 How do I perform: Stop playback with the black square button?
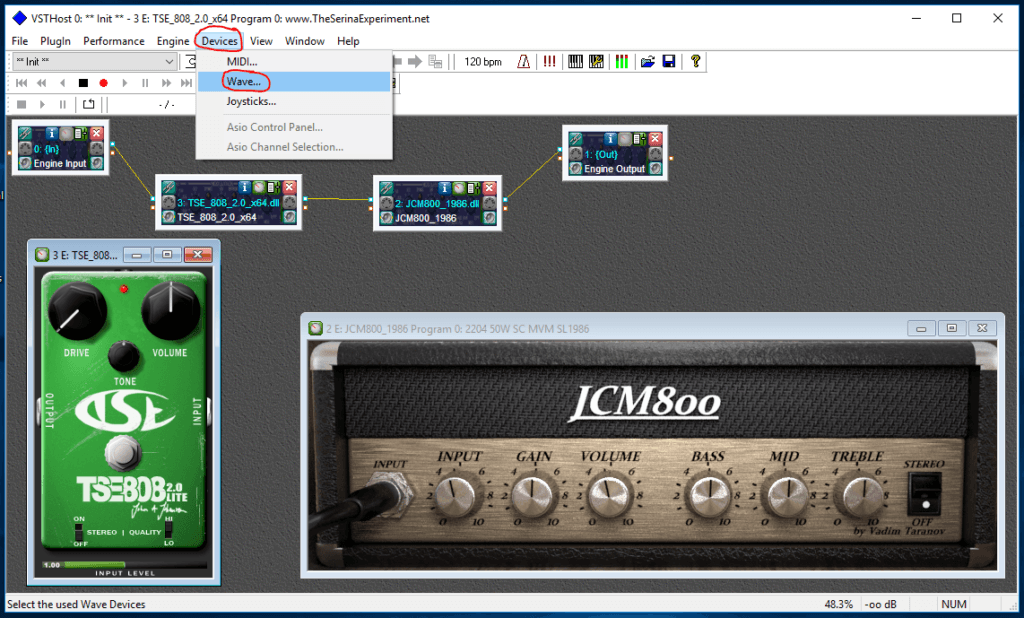point(83,83)
